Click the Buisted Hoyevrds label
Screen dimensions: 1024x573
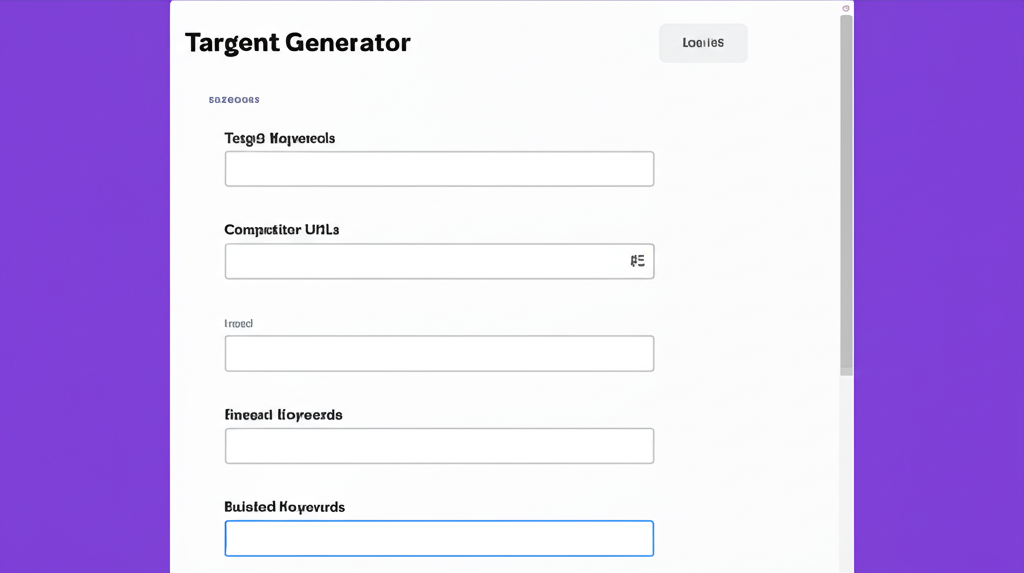pos(285,507)
